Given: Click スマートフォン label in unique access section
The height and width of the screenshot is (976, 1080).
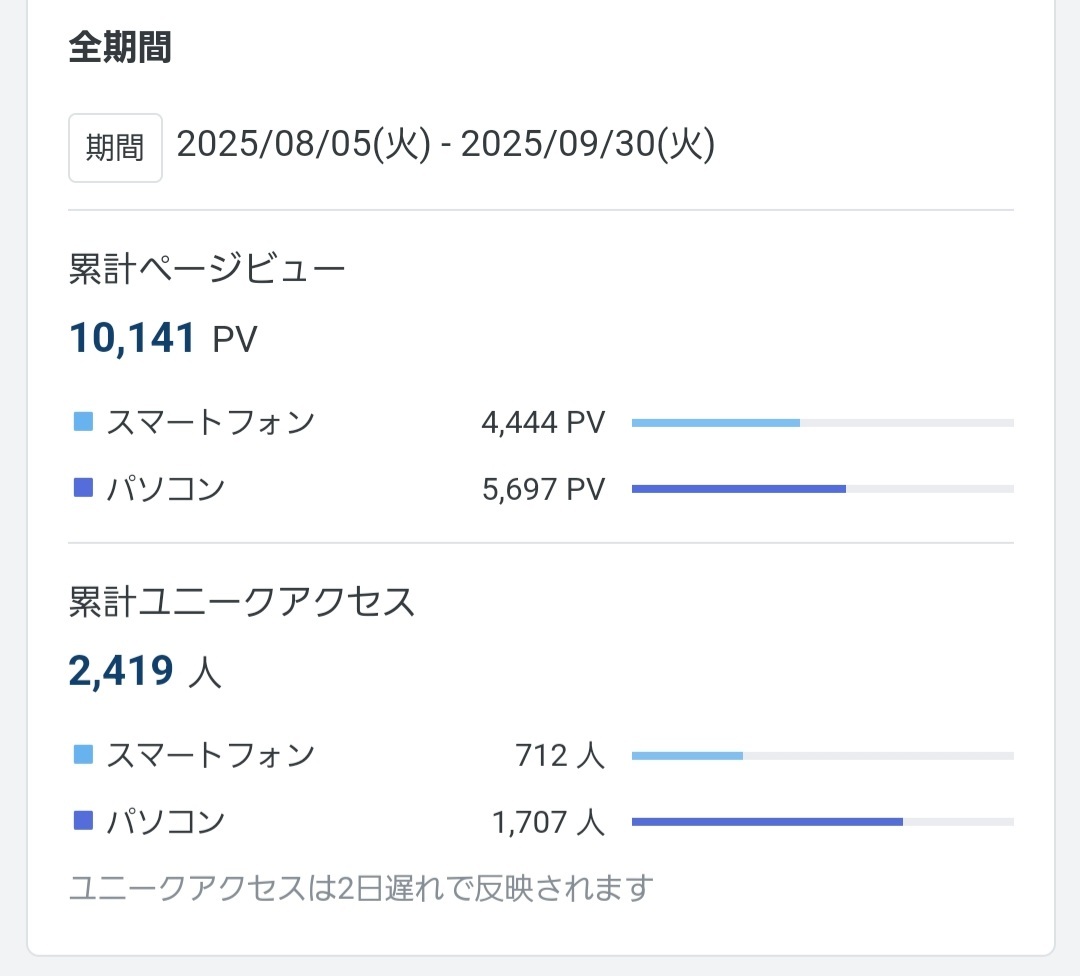Looking at the screenshot, I should [210, 755].
